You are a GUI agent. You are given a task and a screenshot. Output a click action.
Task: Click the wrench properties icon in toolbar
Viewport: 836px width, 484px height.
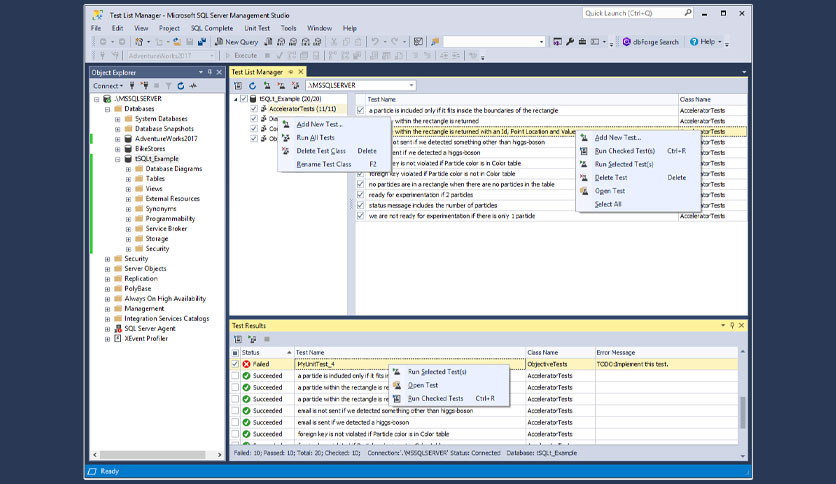pos(570,42)
